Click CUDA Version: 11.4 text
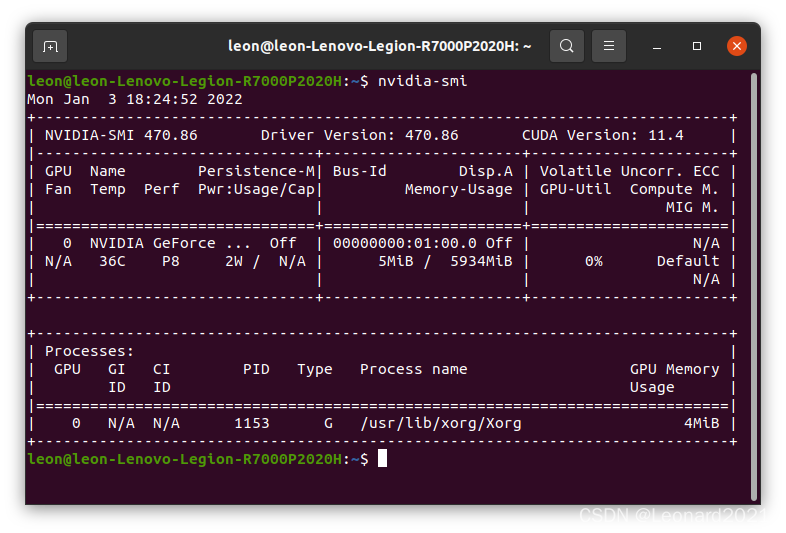The height and width of the screenshot is (533, 786). (x=603, y=135)
